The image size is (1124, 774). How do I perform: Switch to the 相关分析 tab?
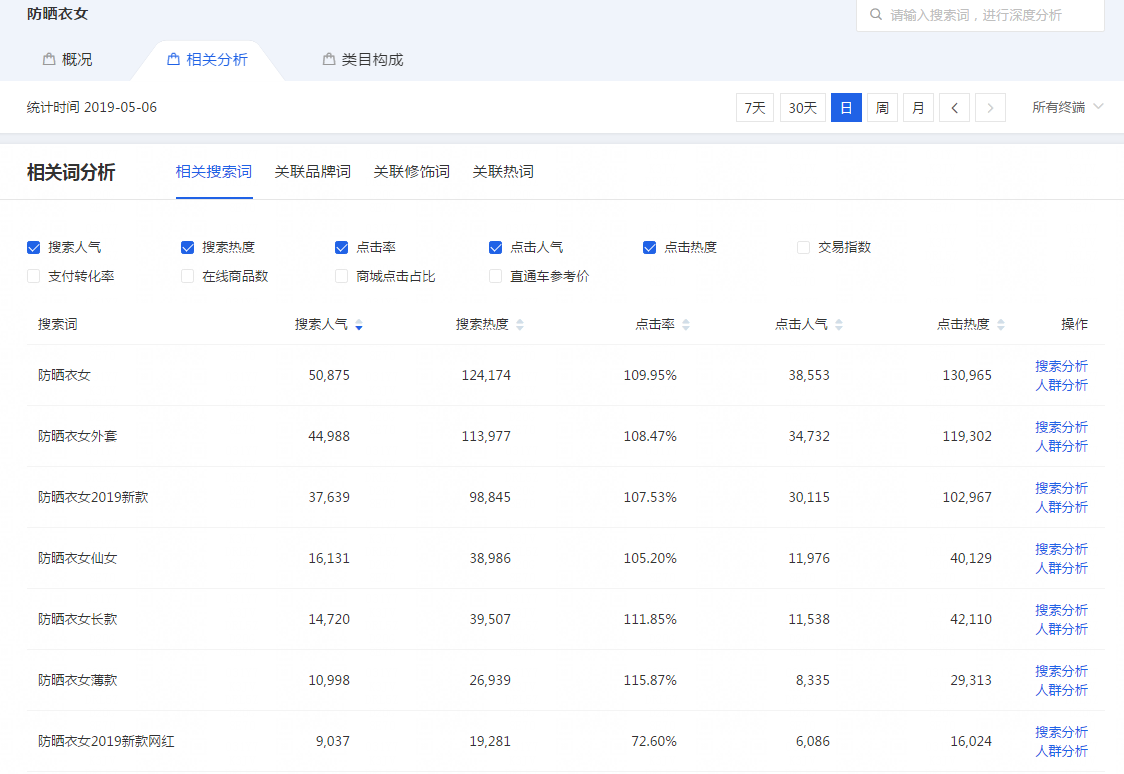tap(208, 59)
